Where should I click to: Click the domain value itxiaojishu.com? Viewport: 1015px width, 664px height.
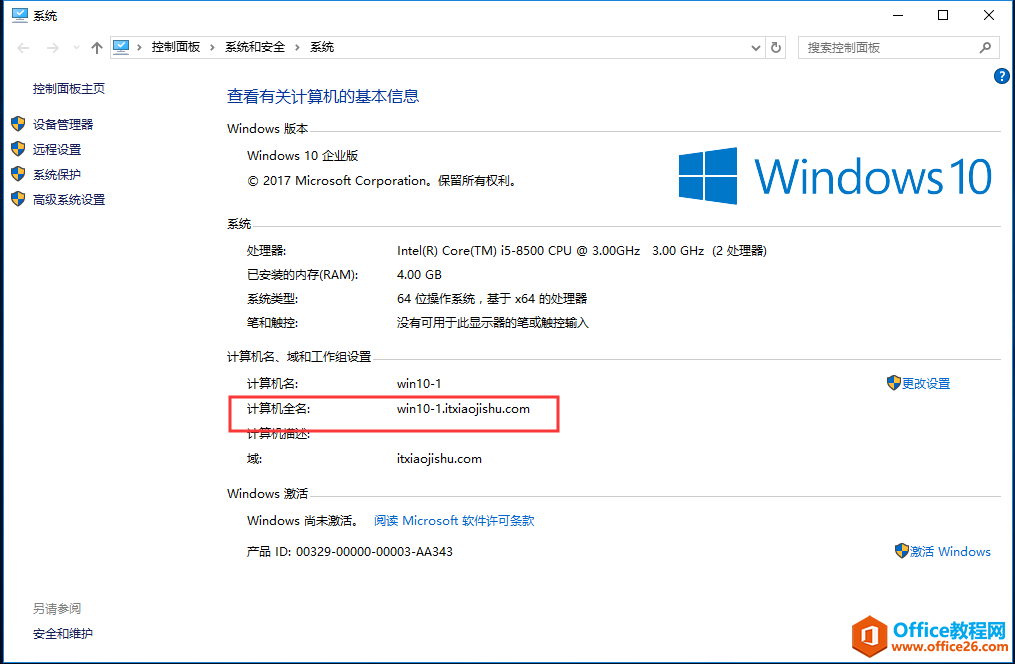coord(439,459)
